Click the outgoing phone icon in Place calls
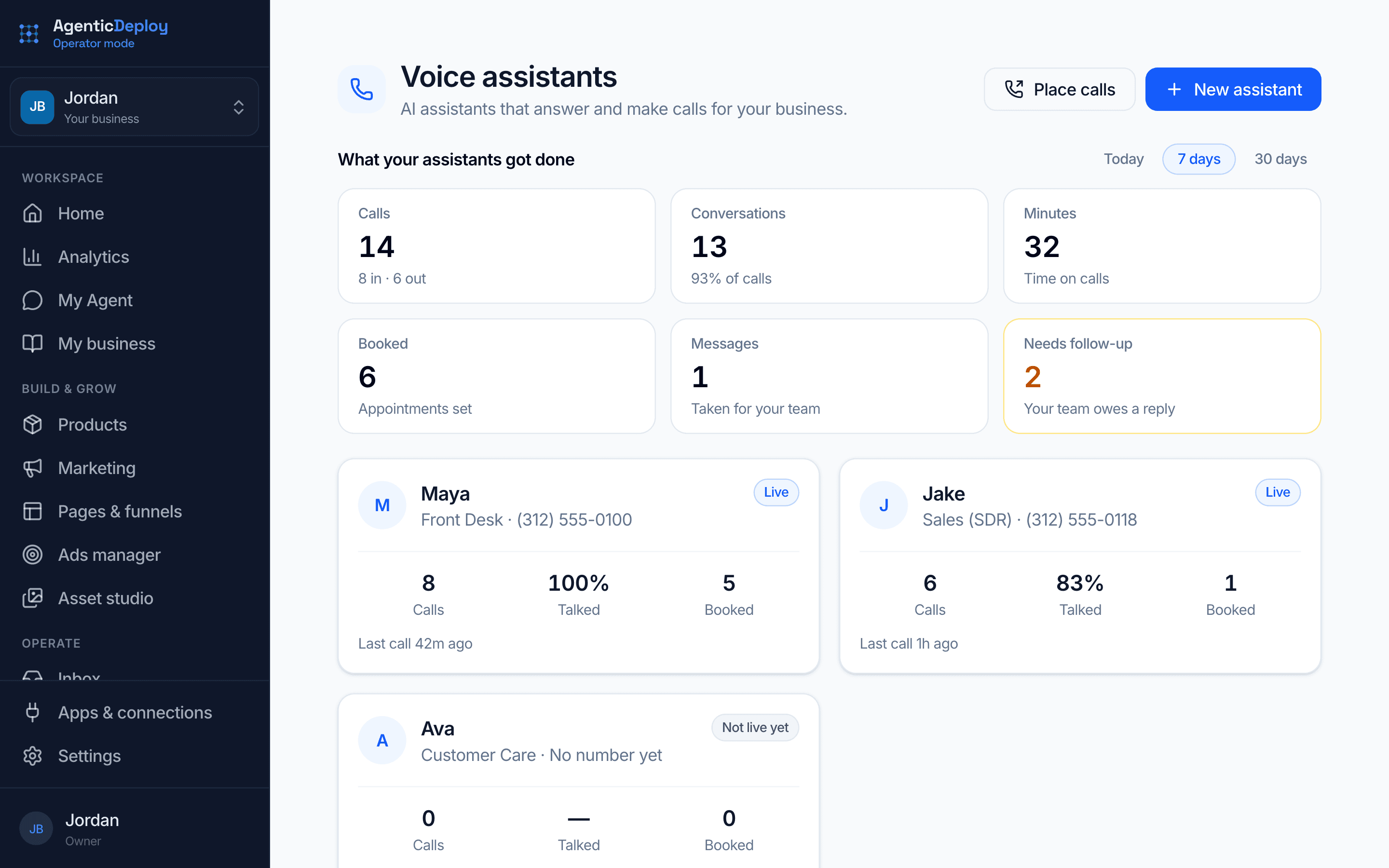1389x868 pixels. point(1014,89)
